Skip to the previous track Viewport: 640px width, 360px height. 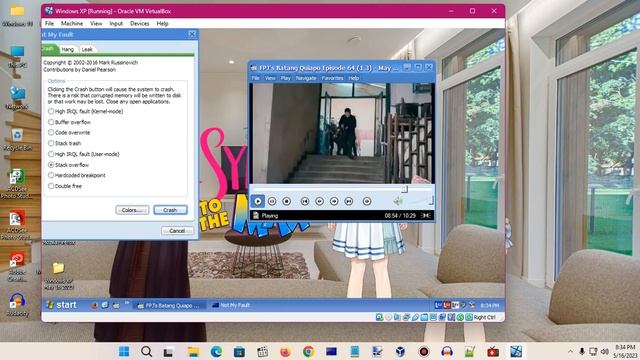[304, 201]
